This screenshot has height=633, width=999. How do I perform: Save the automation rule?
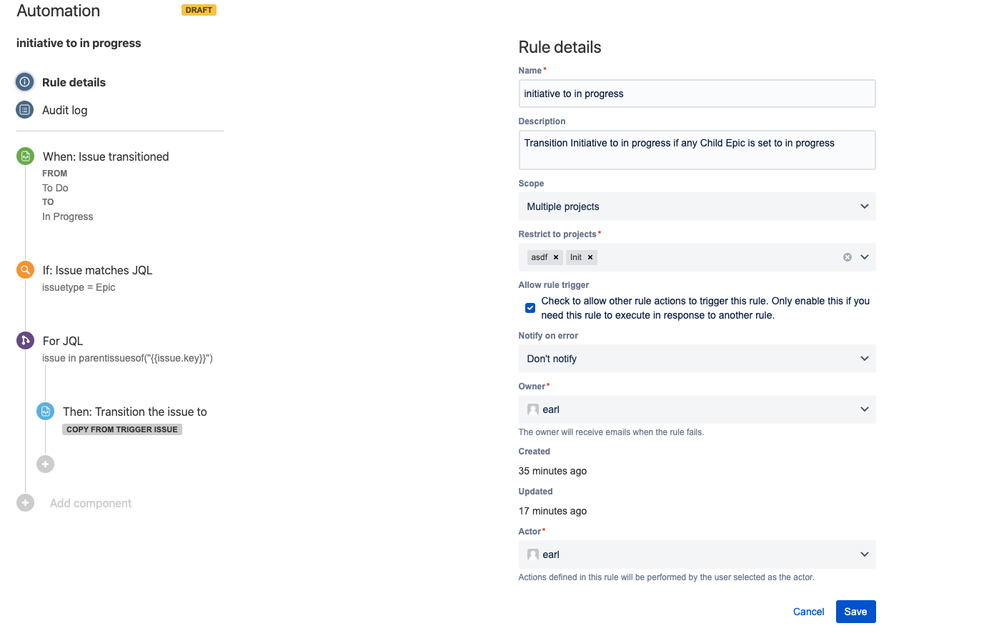pos(855,611)
